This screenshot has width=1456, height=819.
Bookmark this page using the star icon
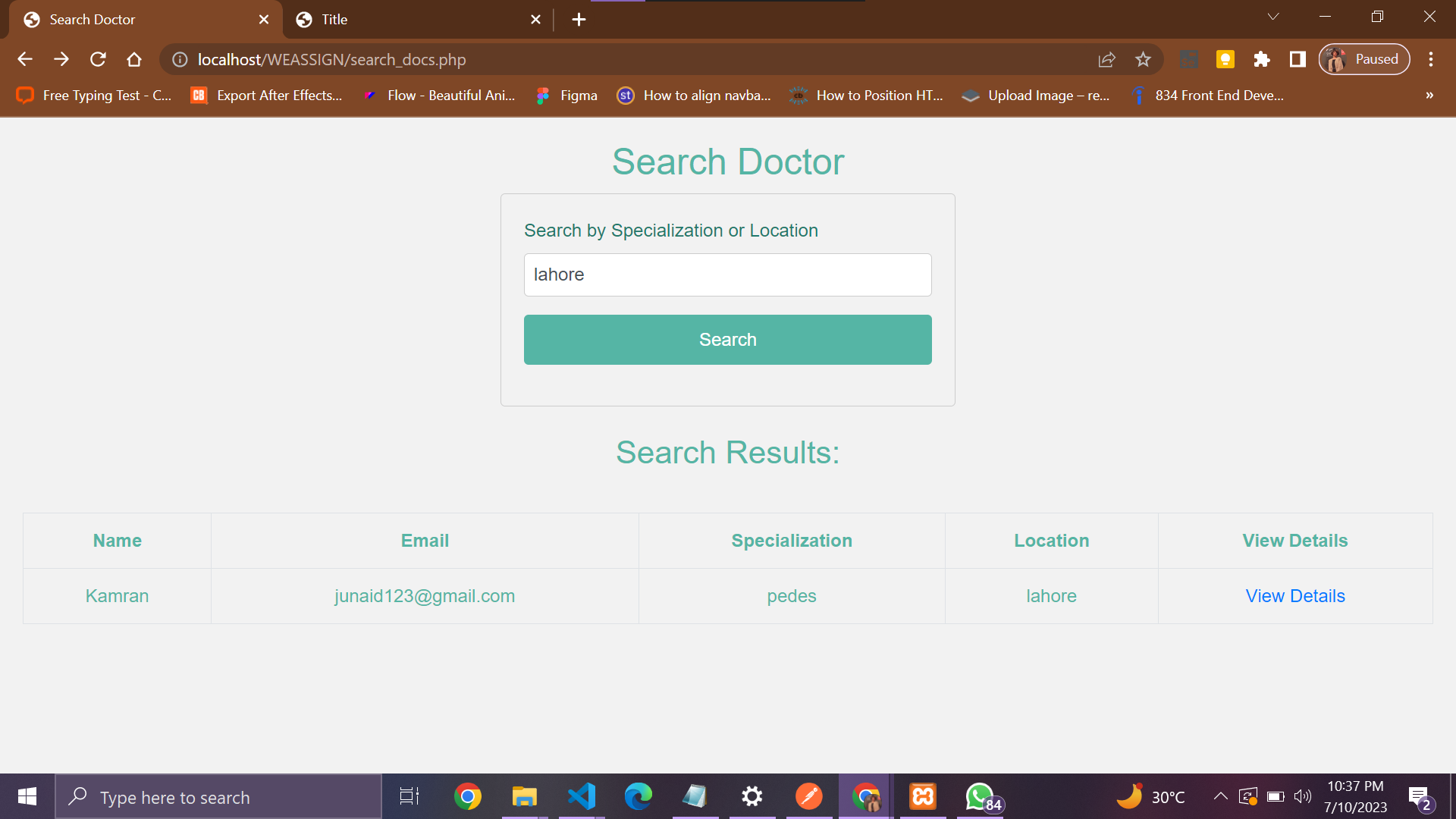click(1143, 59)
